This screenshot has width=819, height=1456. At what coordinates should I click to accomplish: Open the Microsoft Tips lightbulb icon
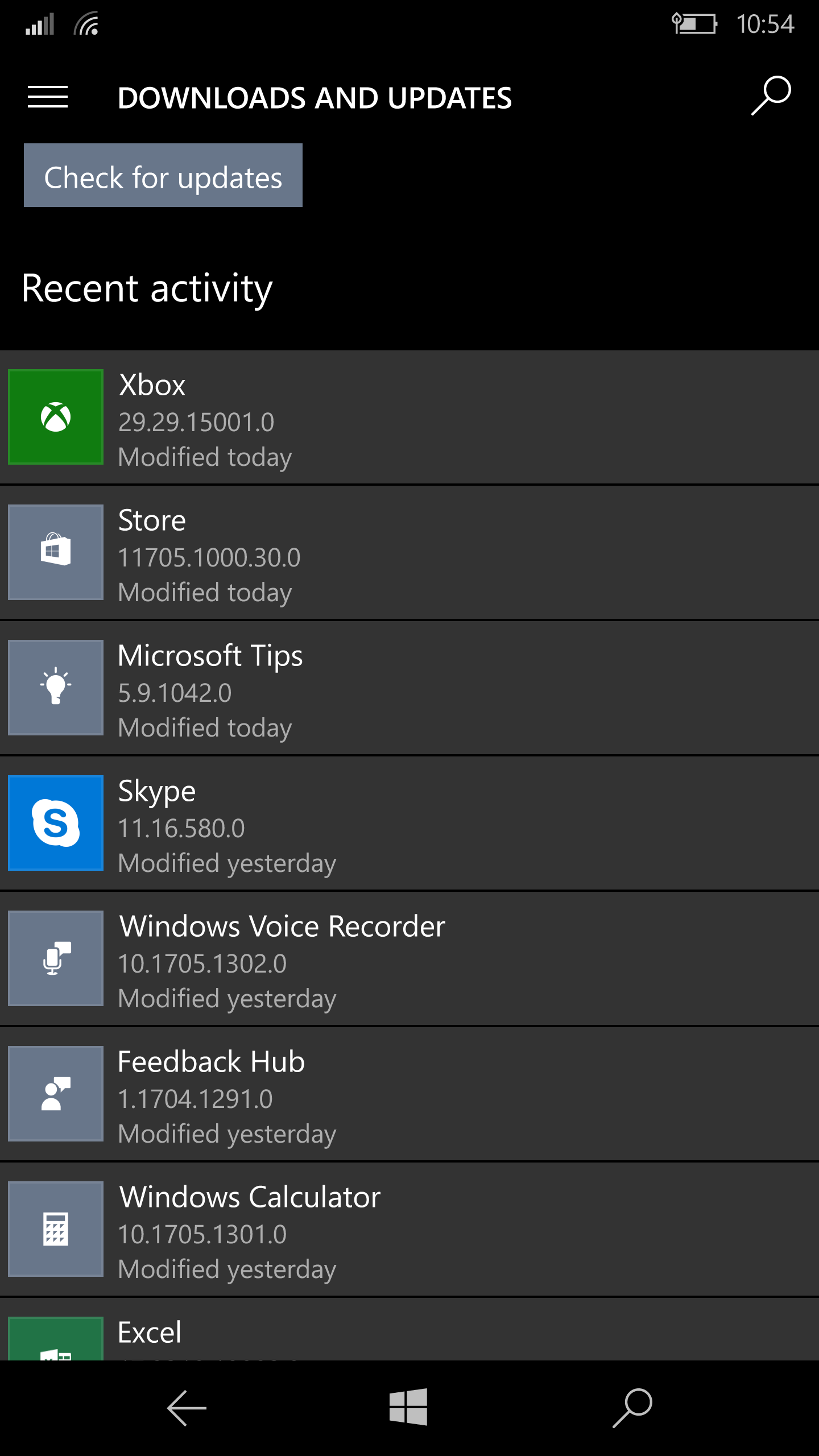[x=56, y=688]
